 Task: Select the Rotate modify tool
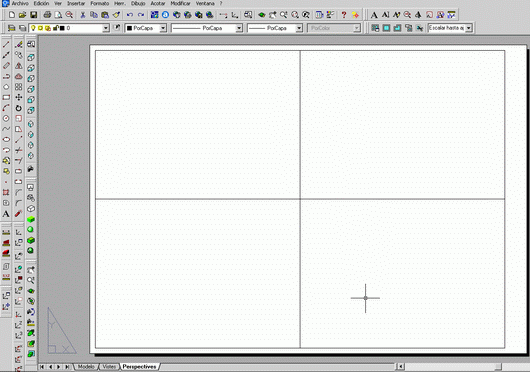19,108
